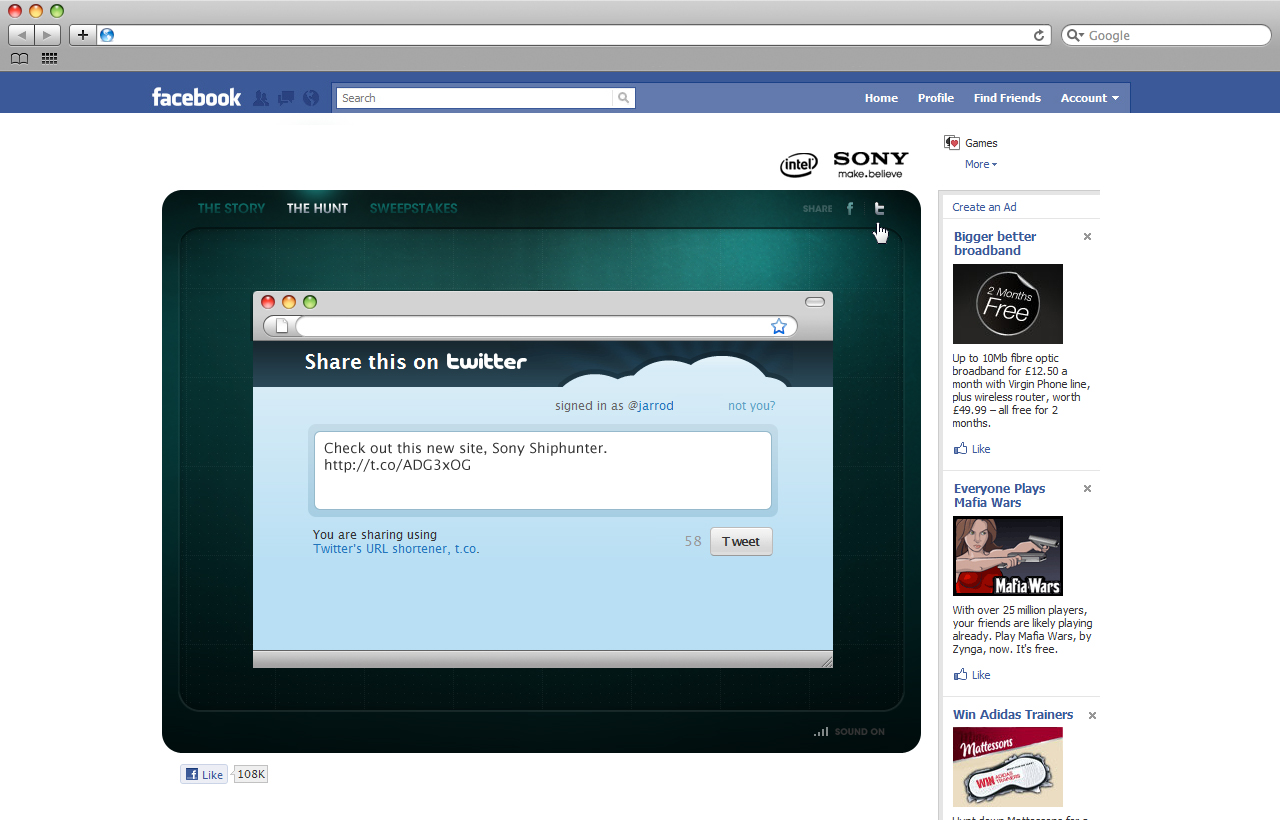
Task: Open the bookmarks book icon
Action: [x=19, y=59]
